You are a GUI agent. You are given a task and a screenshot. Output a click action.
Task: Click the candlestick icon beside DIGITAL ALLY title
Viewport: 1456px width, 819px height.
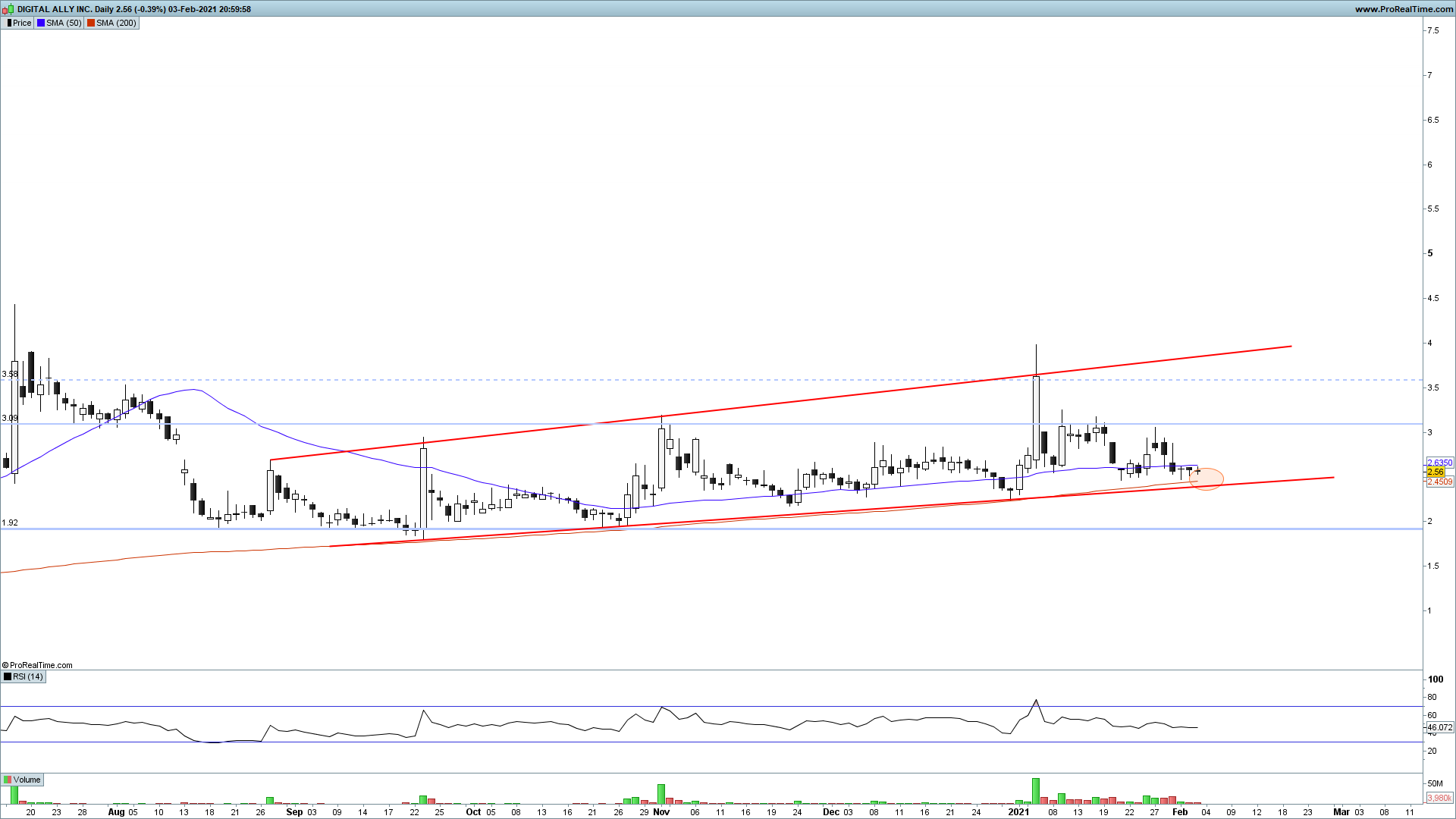(8, 9)
